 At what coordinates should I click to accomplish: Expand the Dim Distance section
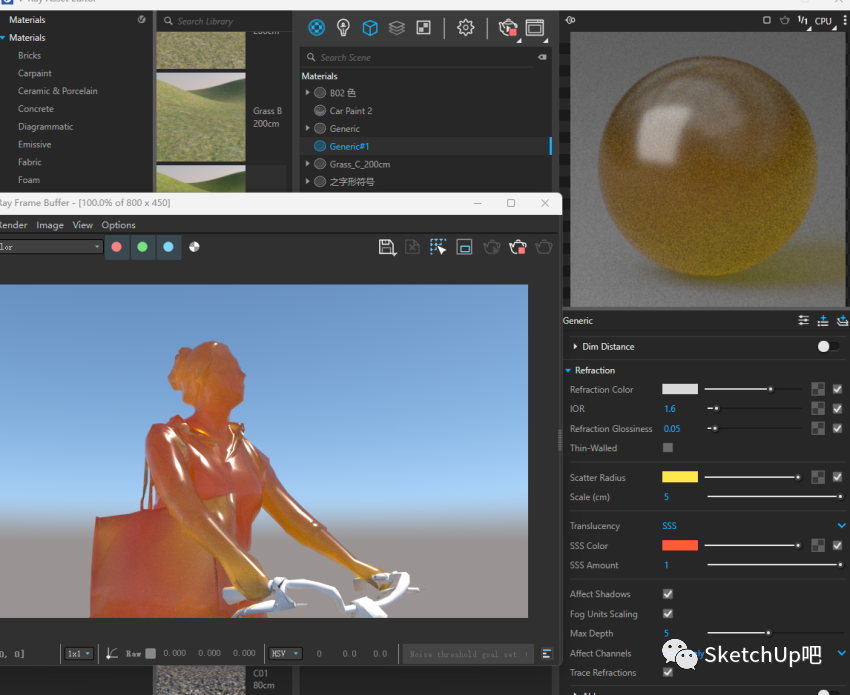point(575,346)
